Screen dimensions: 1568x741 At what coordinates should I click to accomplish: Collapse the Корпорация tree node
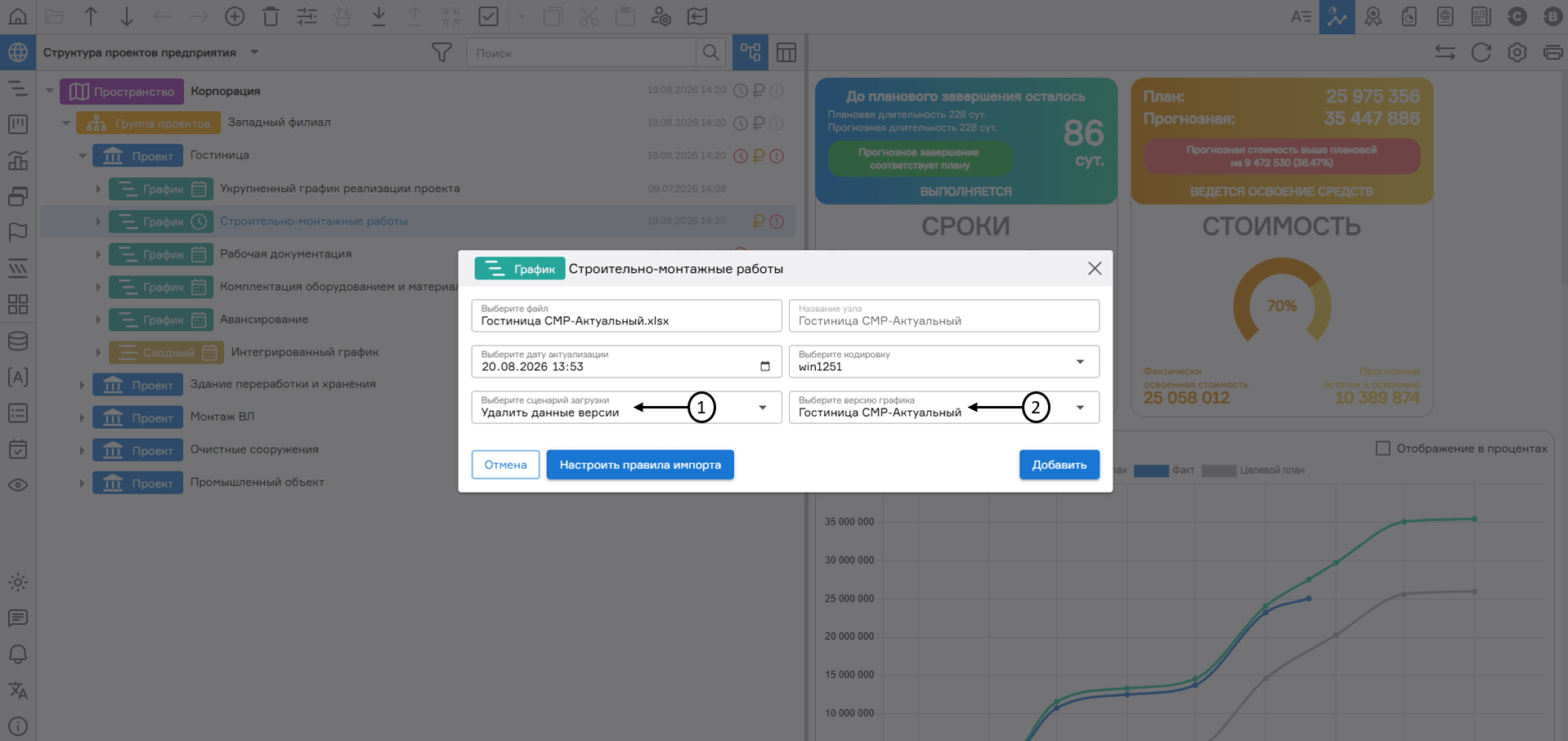[50, 91]
